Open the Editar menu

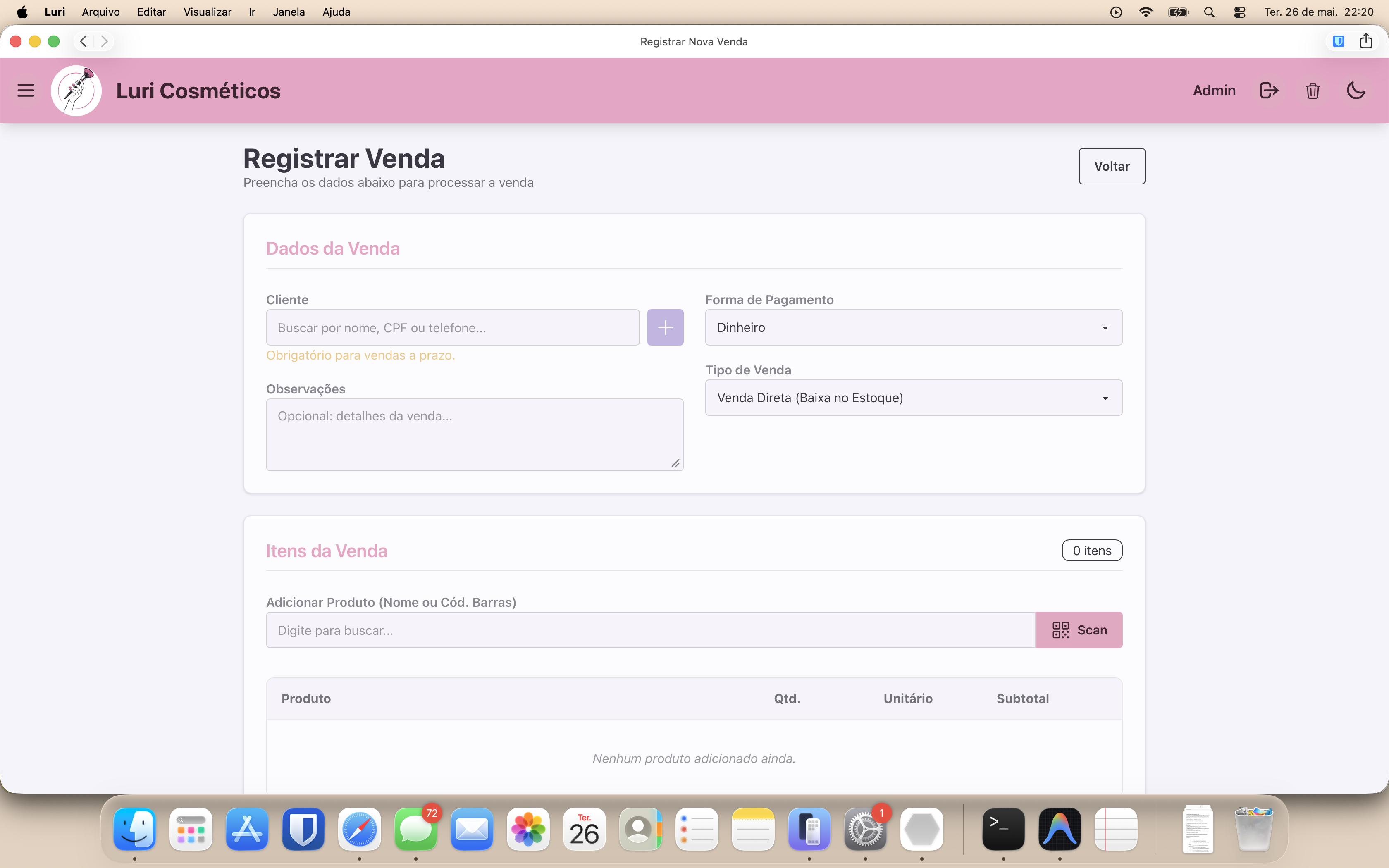click(152, 12)
